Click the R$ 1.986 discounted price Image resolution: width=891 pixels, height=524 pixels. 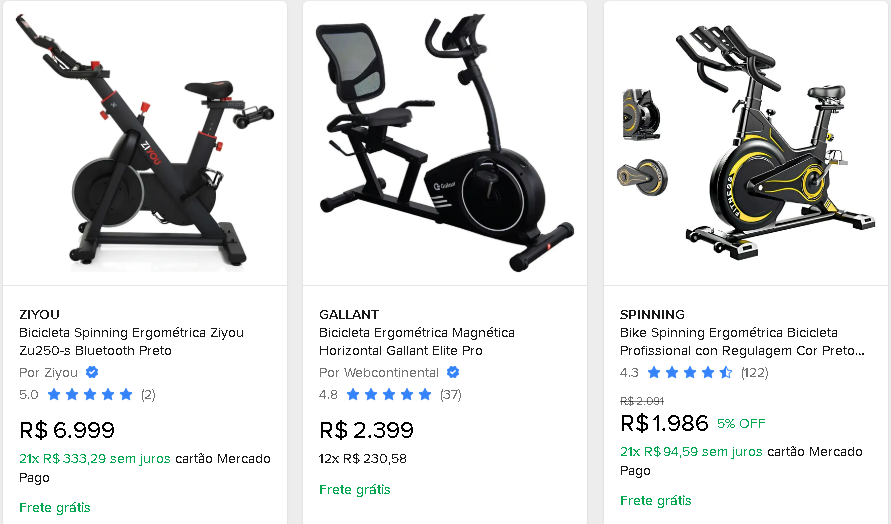point(664,423)
